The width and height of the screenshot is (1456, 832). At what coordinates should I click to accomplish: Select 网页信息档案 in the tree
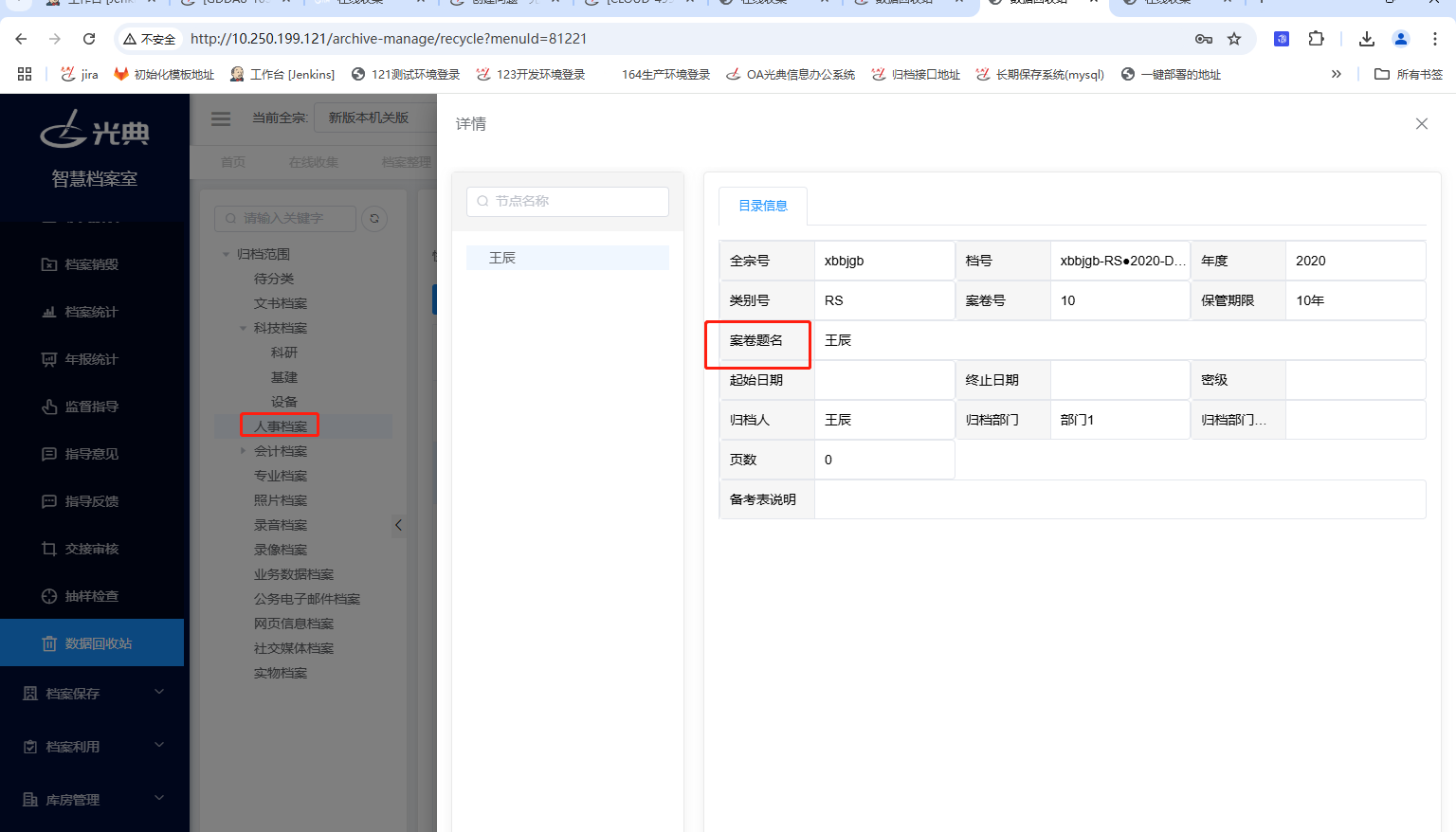click(294, 624)
